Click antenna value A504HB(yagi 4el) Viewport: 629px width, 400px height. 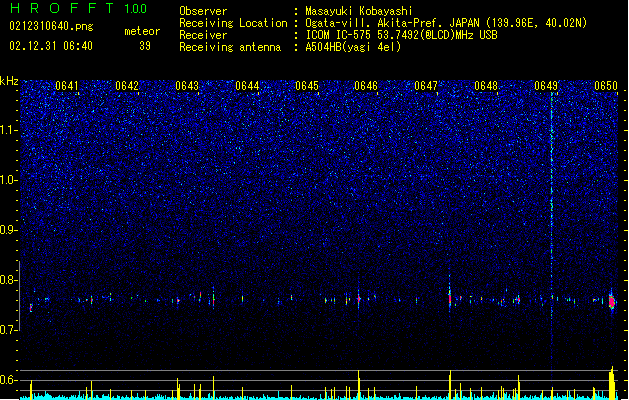(x=353, y=47)
